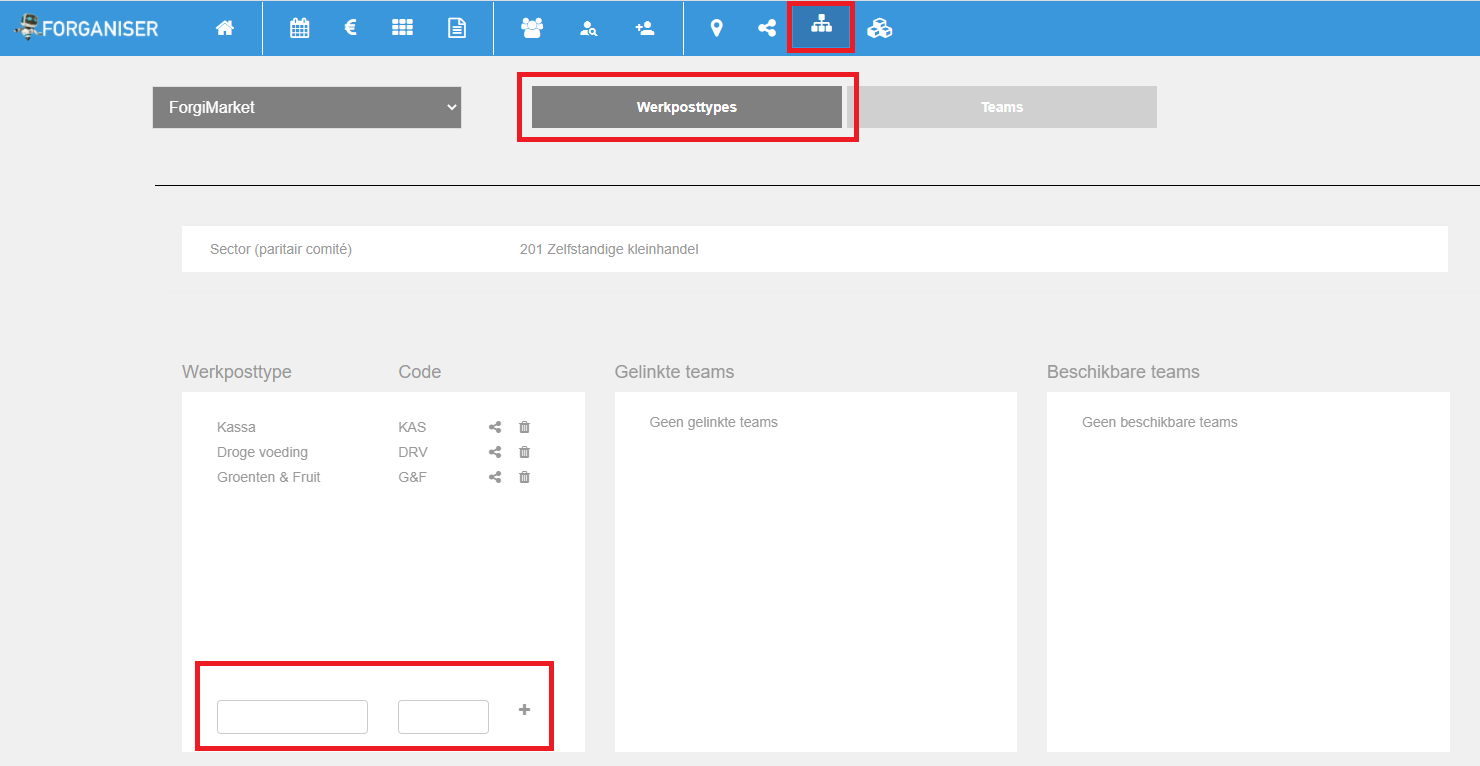Click the euro sign icon
This screenshot has height=766, width=1480.
click(x=351, y=28)
